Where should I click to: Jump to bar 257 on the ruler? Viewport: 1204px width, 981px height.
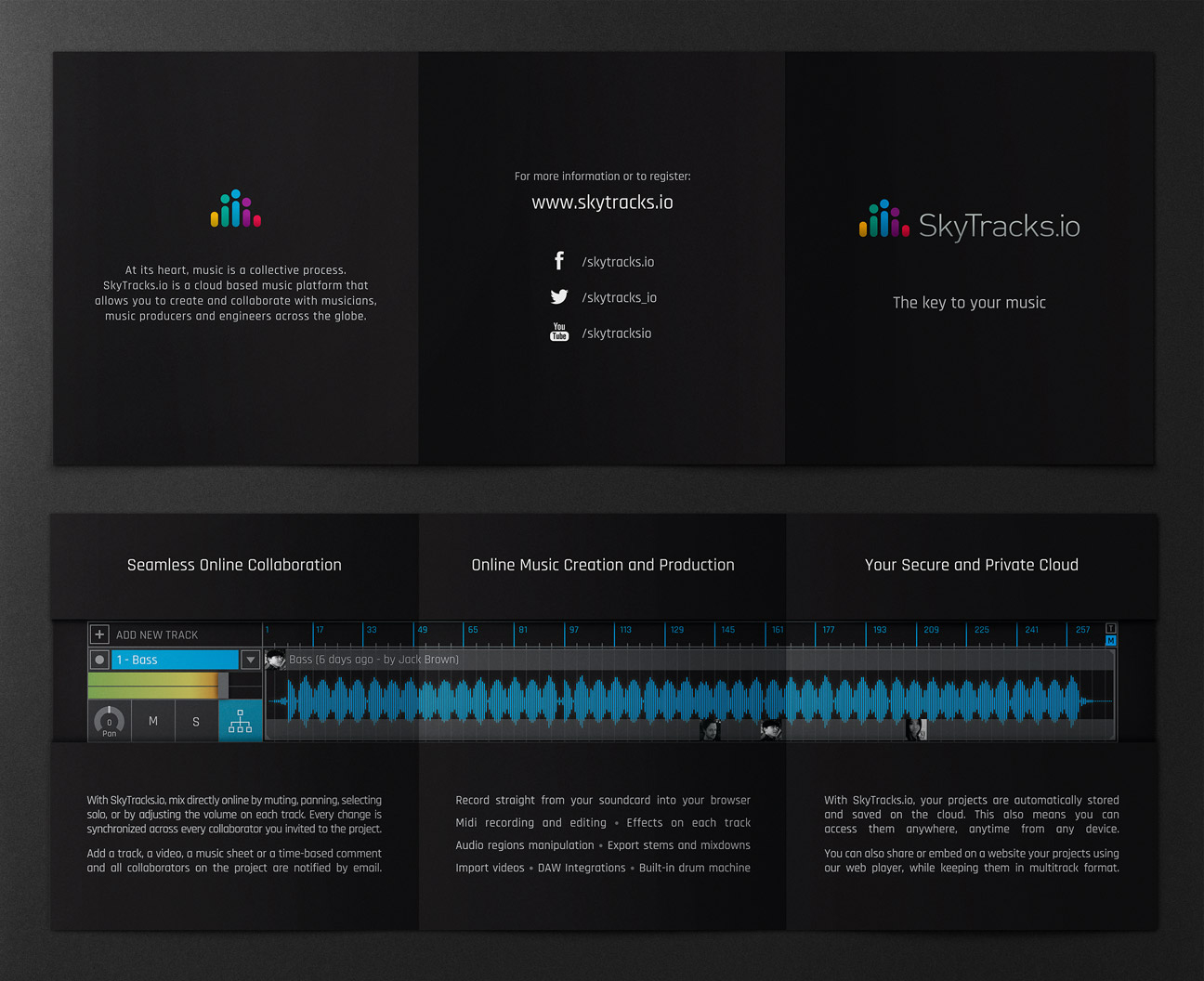[1083, 630]
